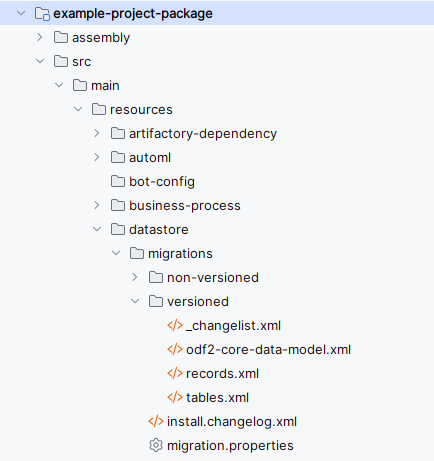Click the XML icon beside records.xml
The width and height of the screenshot is (434, 461).
175,374
